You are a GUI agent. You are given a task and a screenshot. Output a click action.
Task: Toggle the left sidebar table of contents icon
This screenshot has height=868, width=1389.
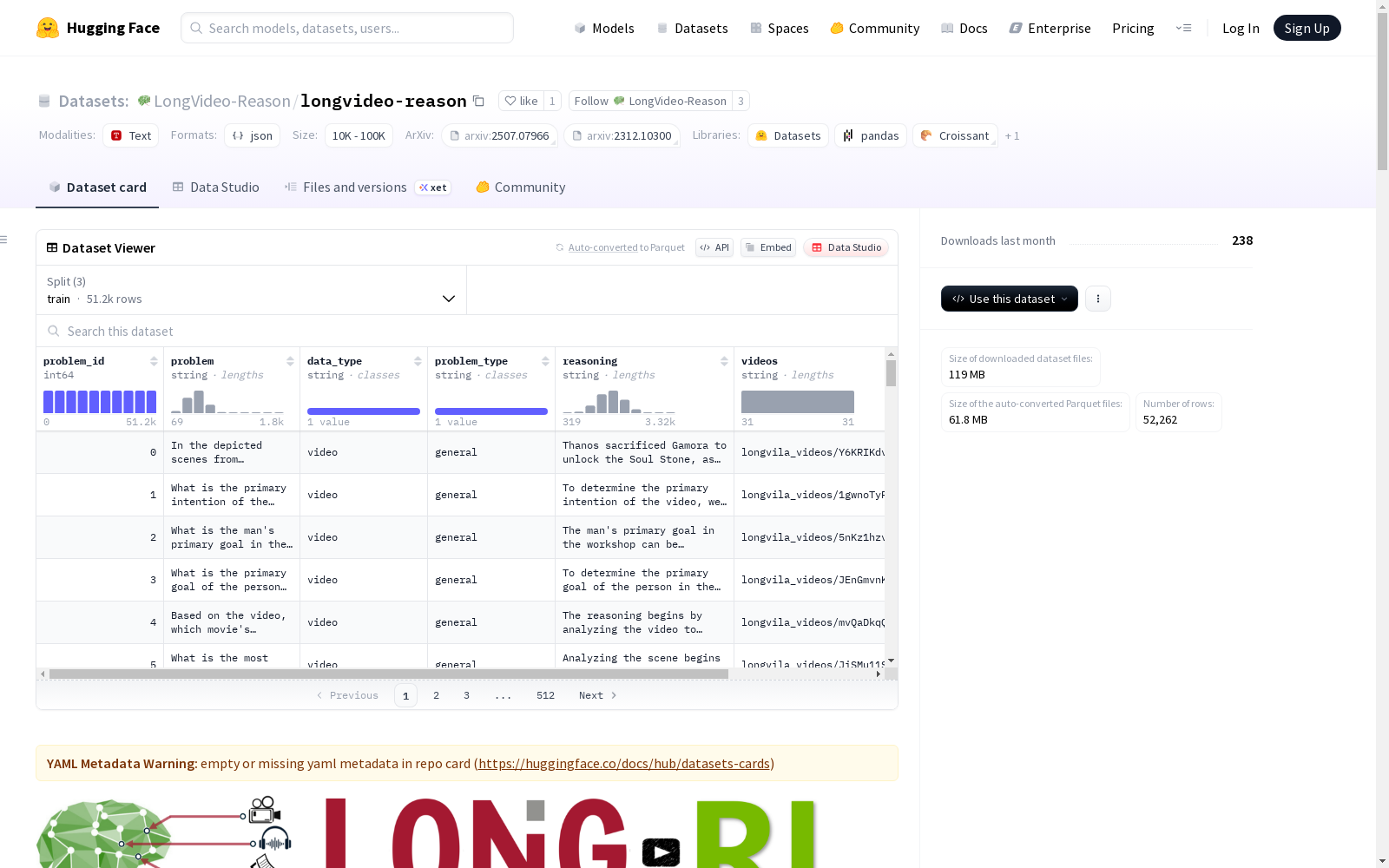pos(4,240)
